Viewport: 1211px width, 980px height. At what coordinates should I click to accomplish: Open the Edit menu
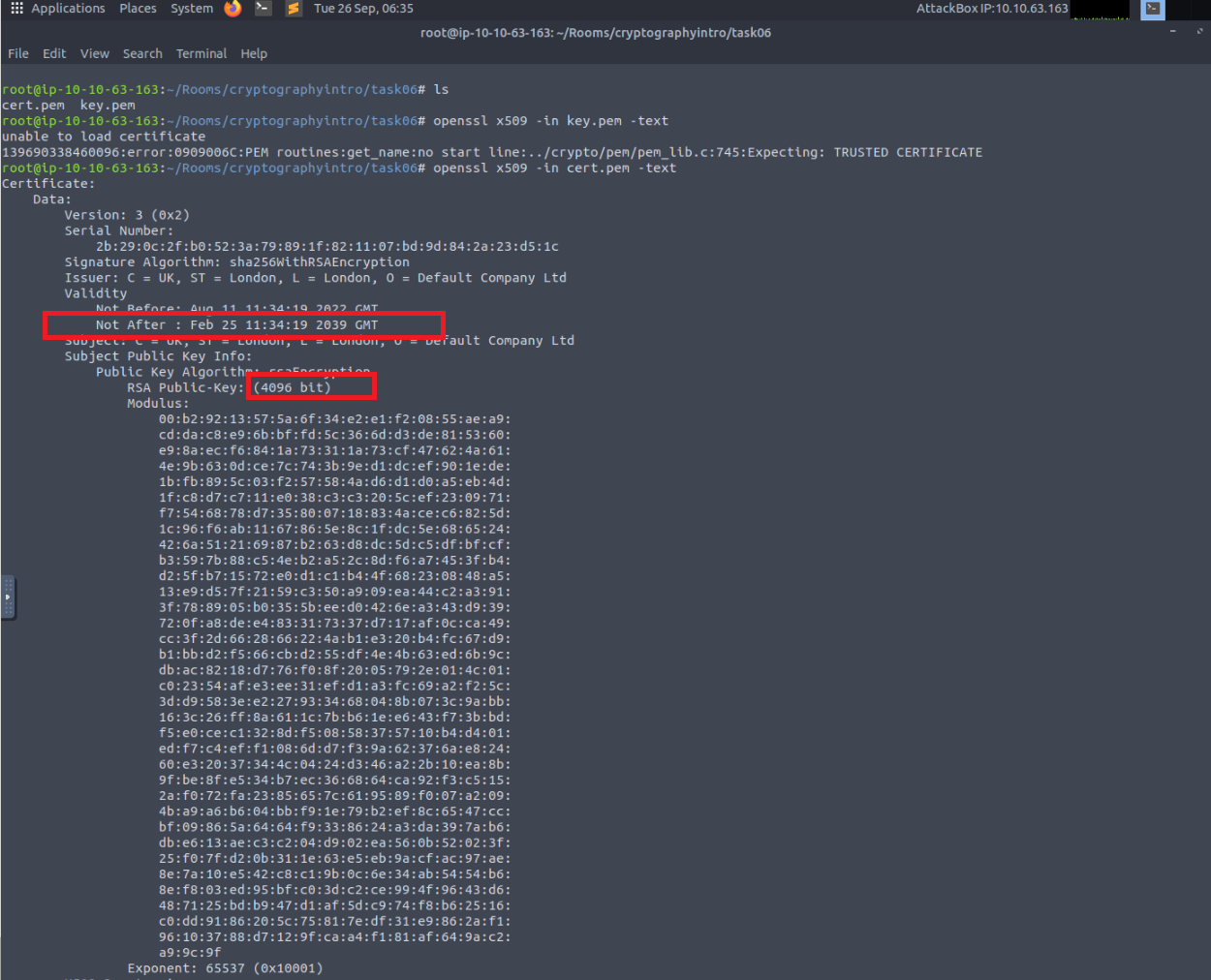coord(54,53)
